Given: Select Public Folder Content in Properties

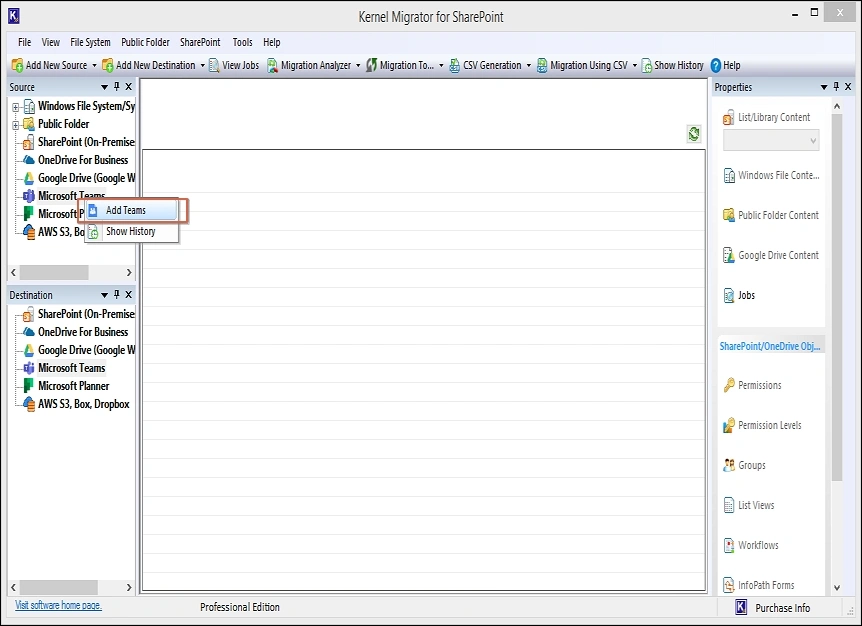Looking at the screenshot, I should pos(771,215).
